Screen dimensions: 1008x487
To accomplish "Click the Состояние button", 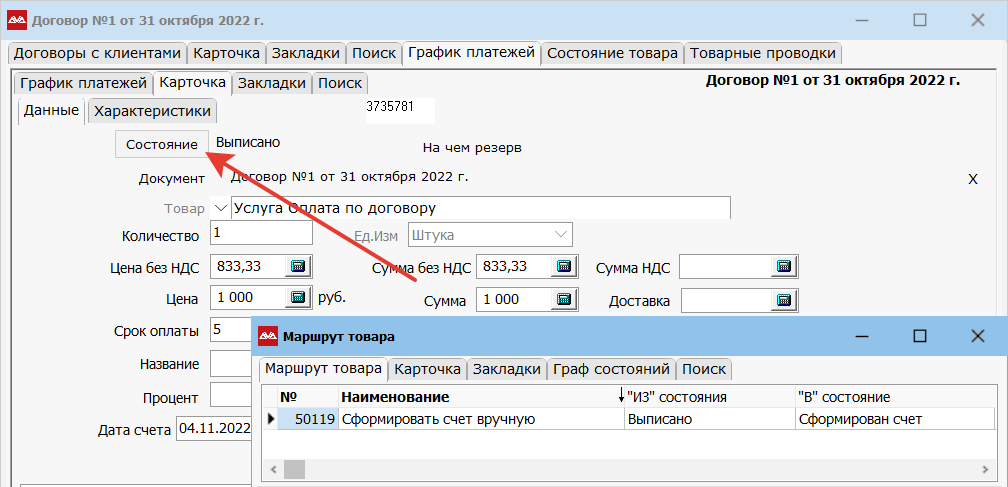I will point(162,145).
